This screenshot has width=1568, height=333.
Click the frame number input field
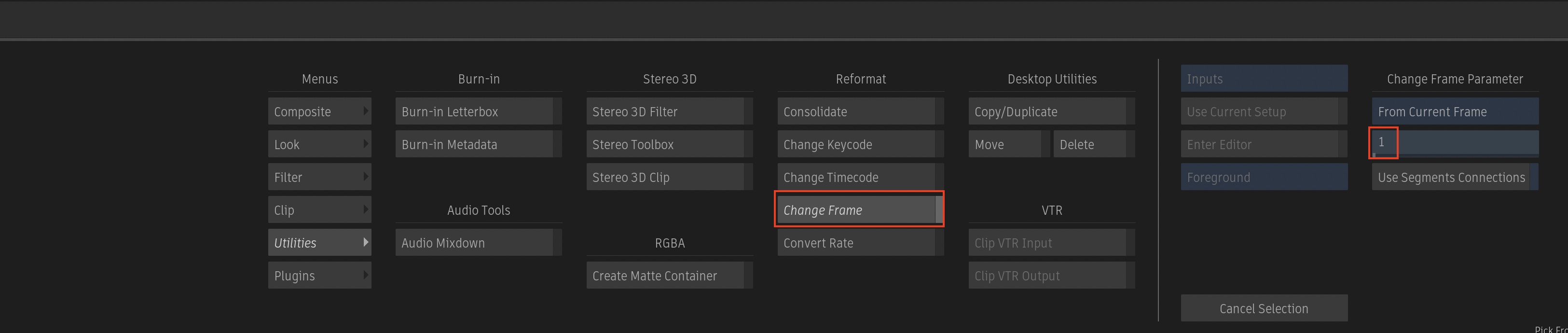point(1454,144)
